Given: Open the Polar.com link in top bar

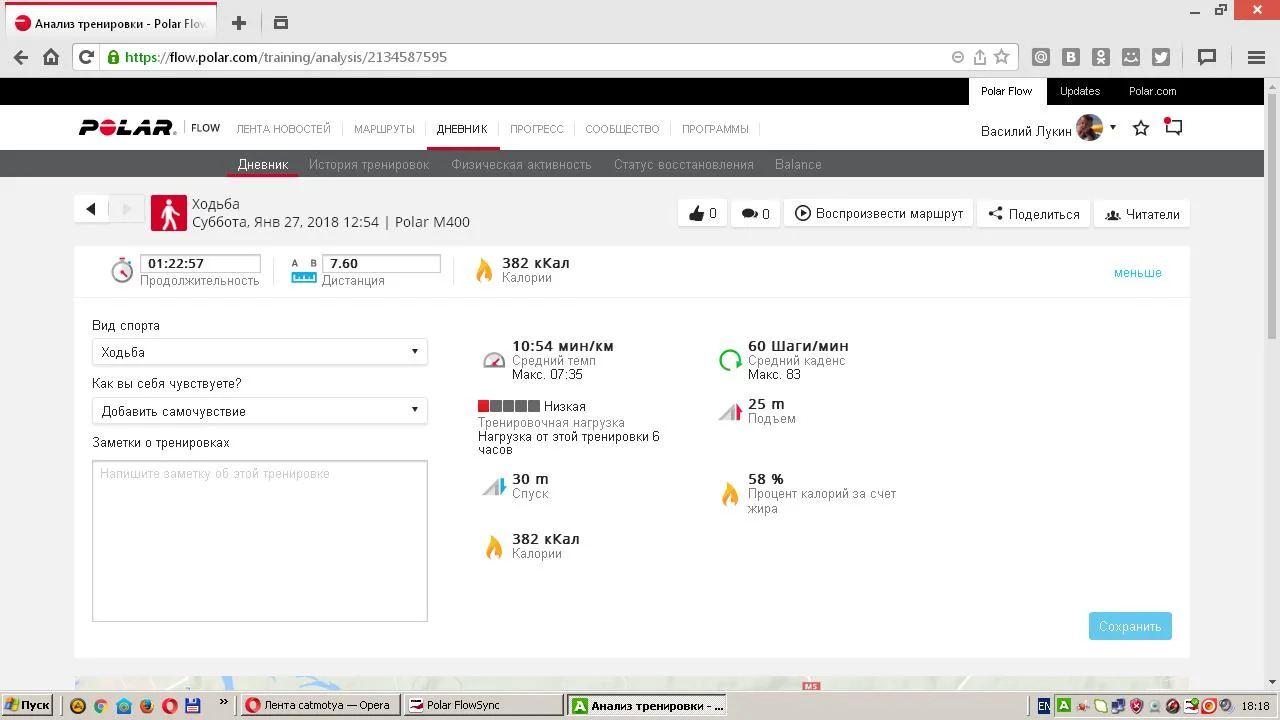Looking at the screenshot, I should tap(1153, 91).
